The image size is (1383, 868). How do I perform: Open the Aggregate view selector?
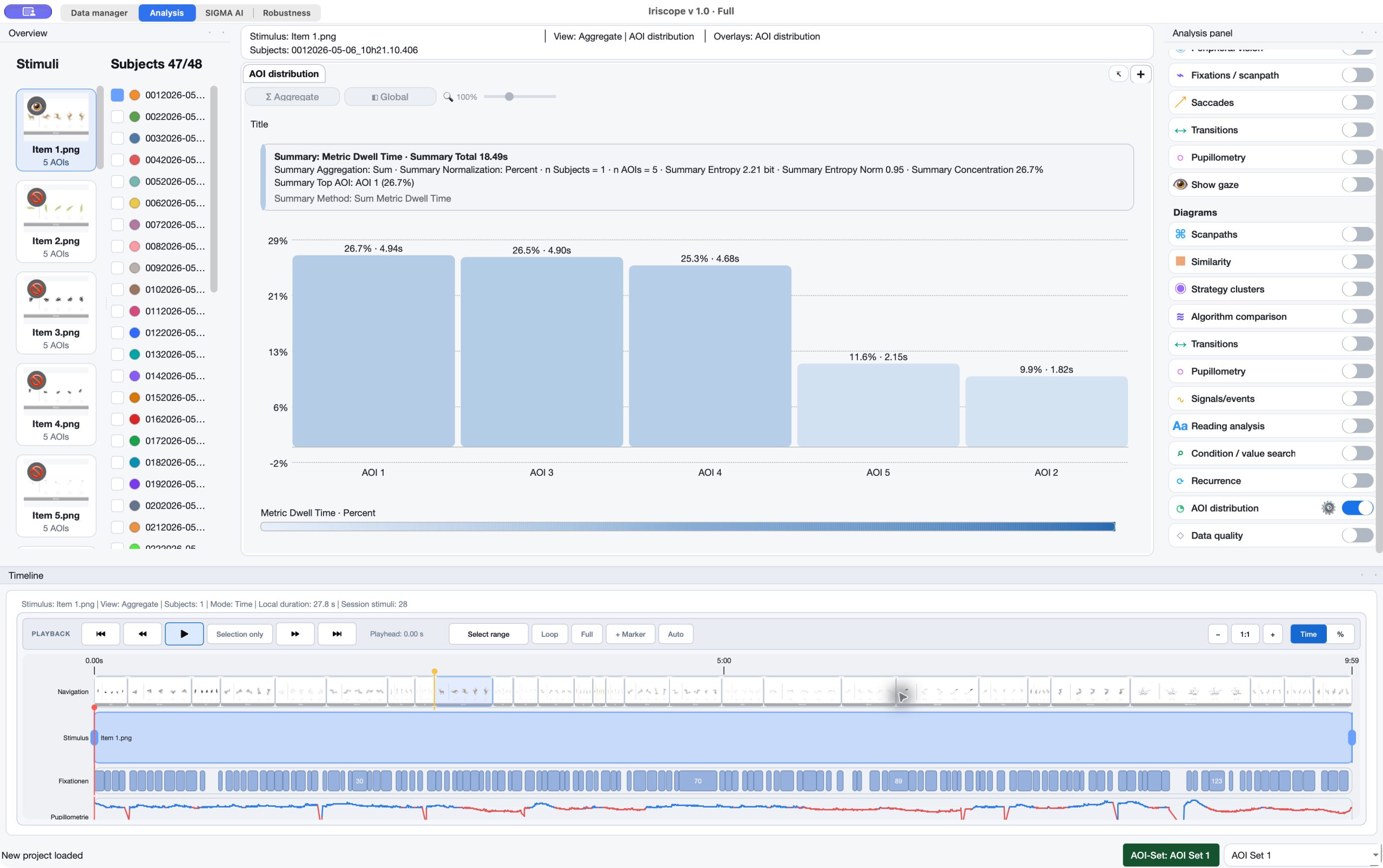[292, 97]
